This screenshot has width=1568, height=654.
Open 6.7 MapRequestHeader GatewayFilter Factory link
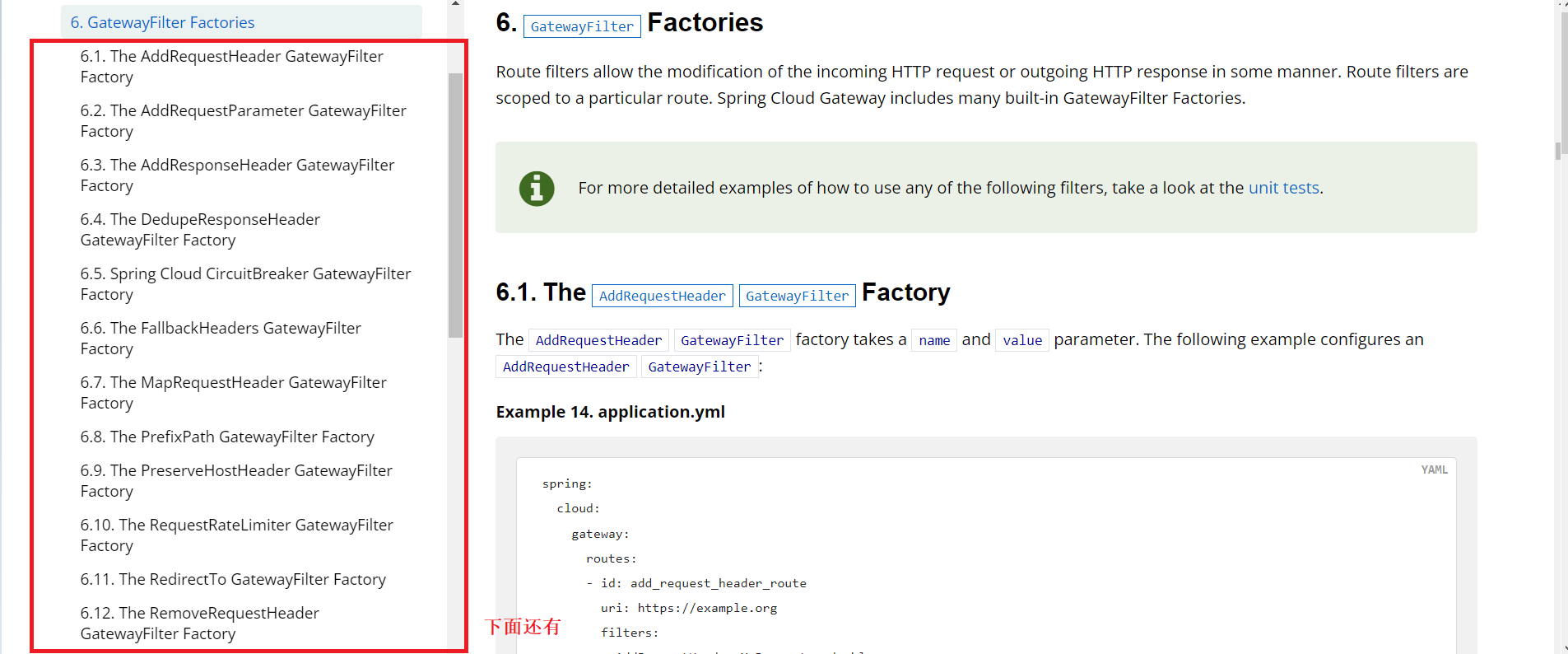[234, 393]
